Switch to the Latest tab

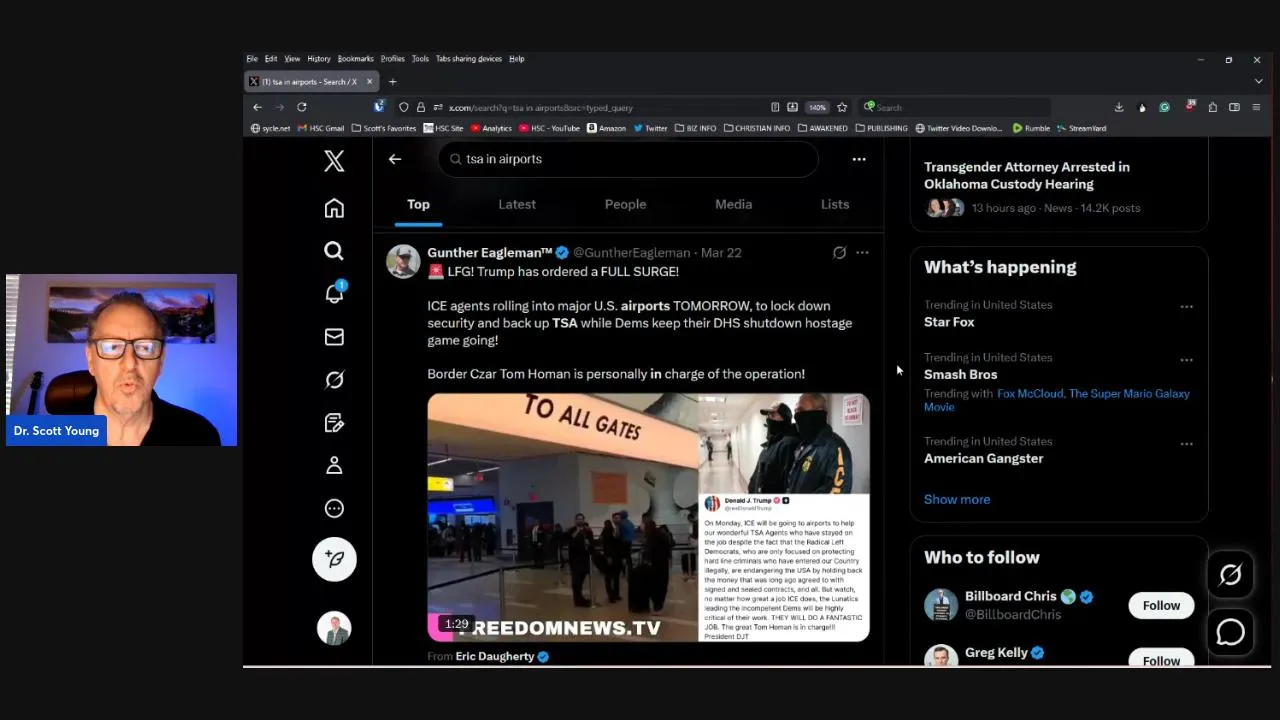pyautogui.click(x=517, y=204)
